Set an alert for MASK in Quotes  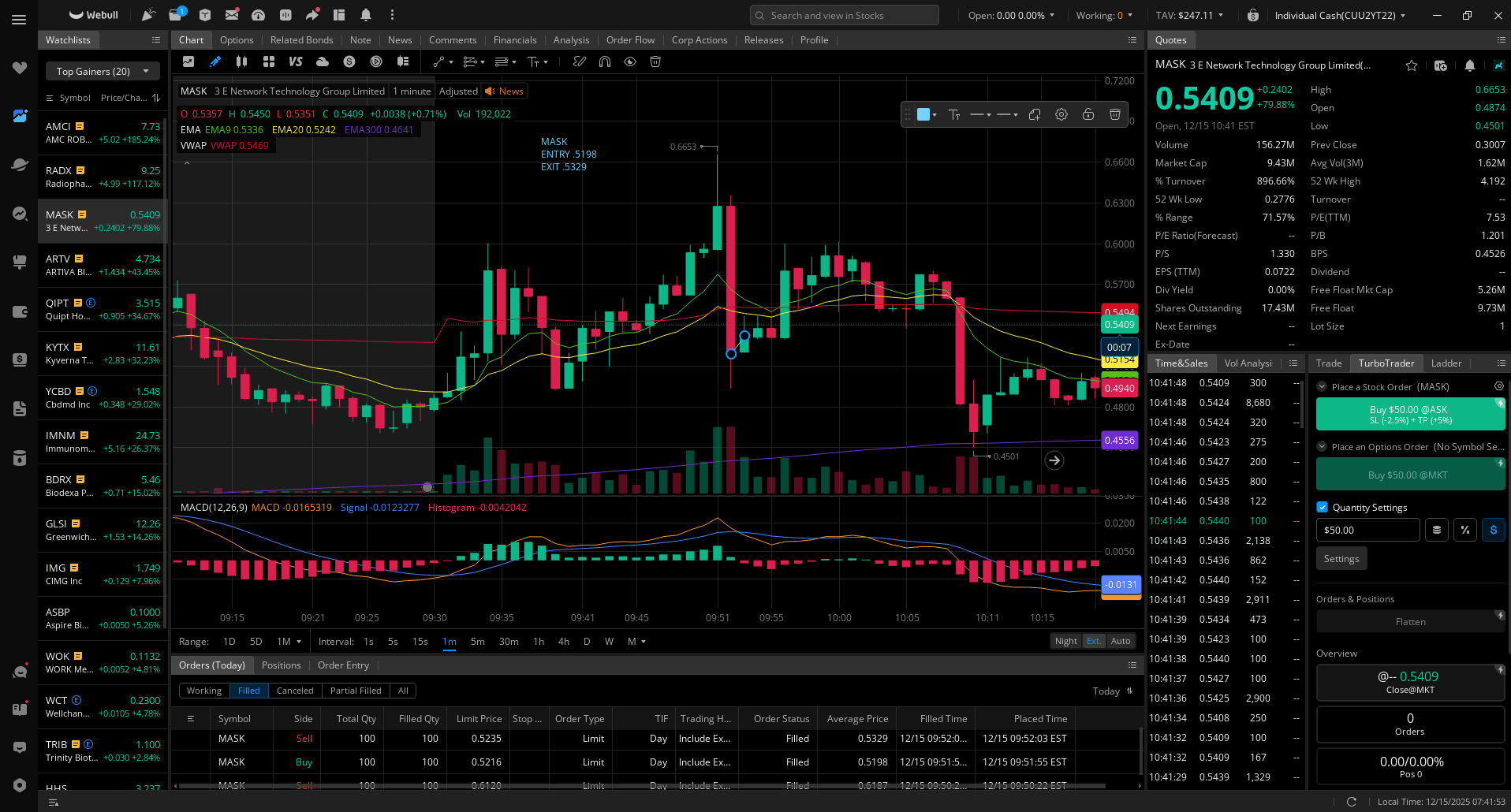coord(1470,65)
